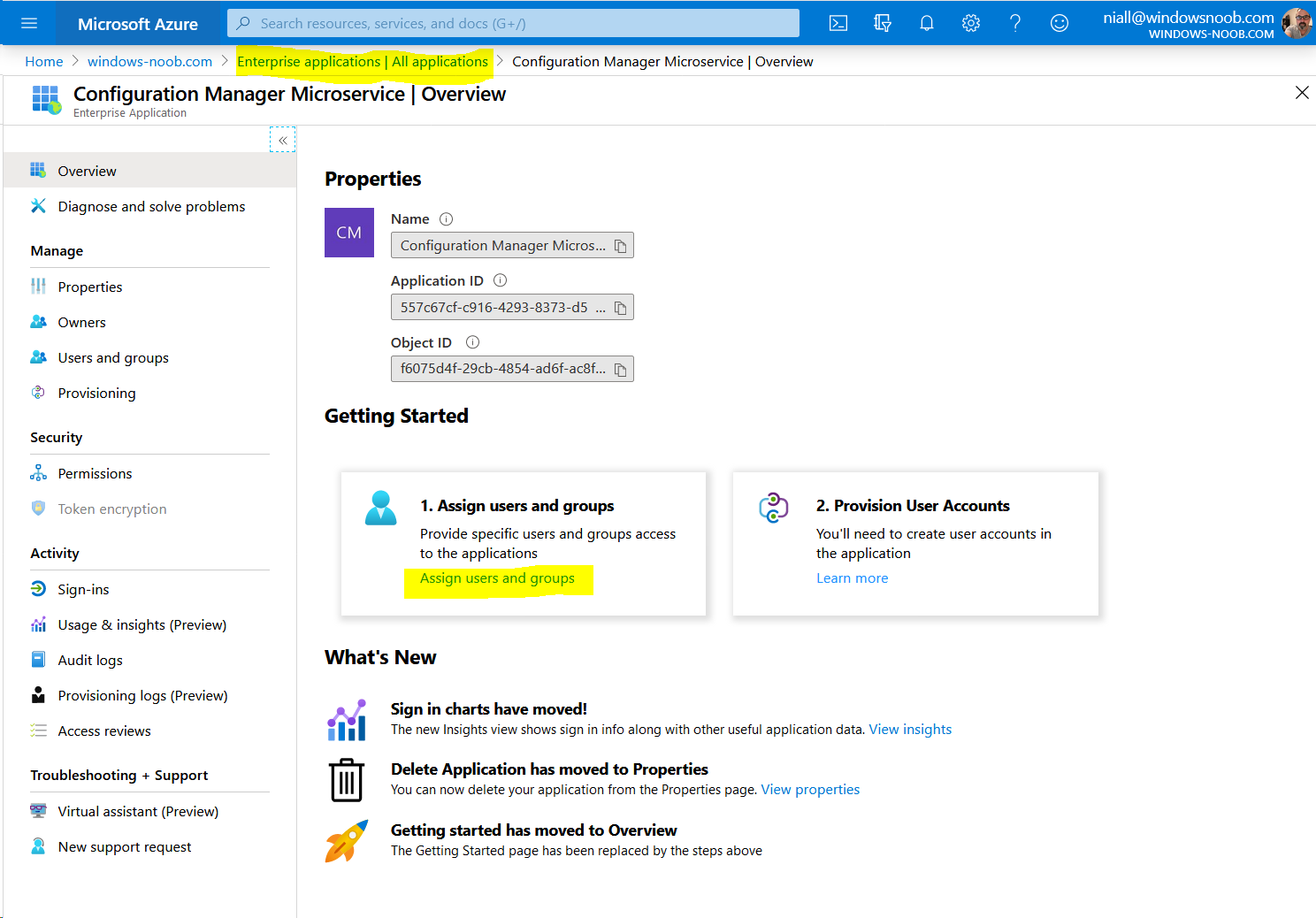Screen dimensions: 1316x918
Task: Click the Provision User Accounts icon
Action: (x=774, y=508)
